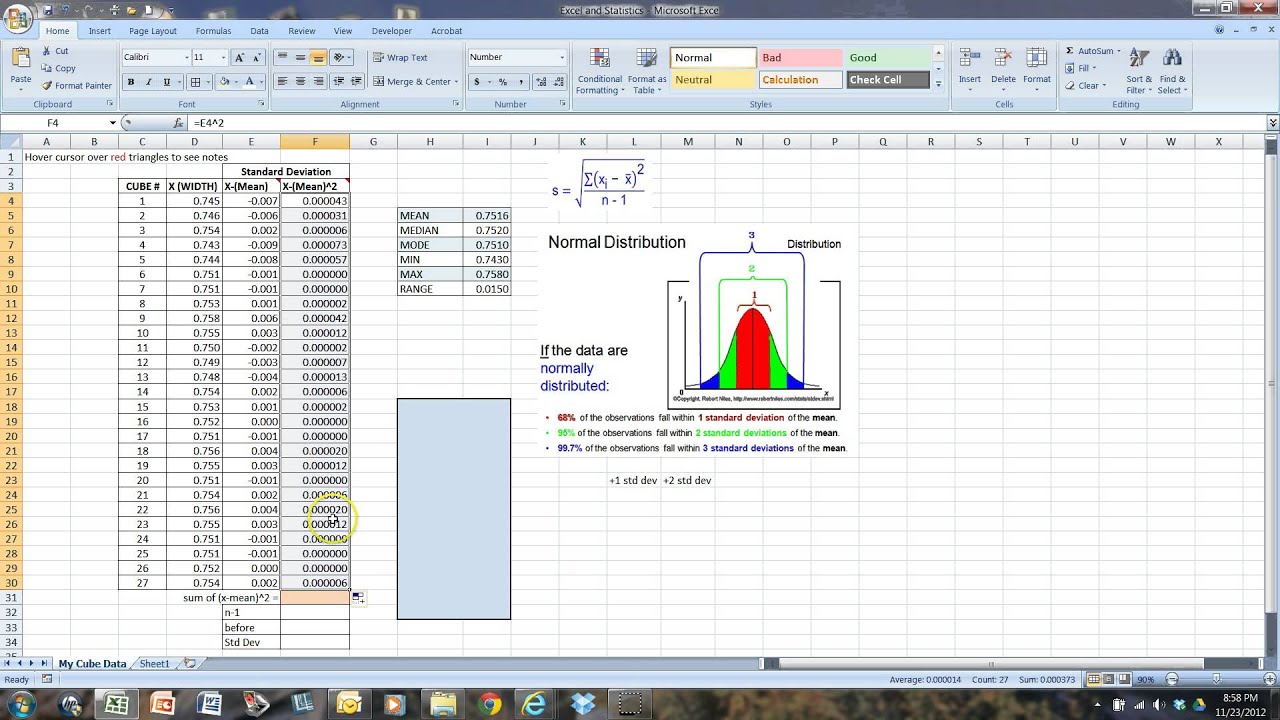Expand the cell Styles gallery
Viewport: 1280px width, 720px height.
(x=938, y=84)
